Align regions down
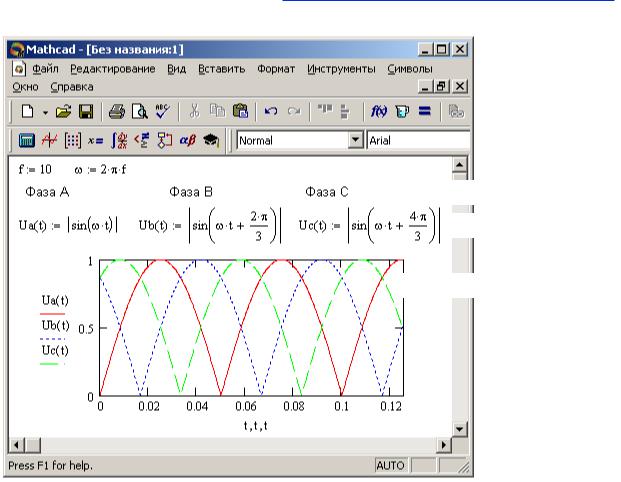The height and width of the screenshot is (482, 621). [x=345, y=112]
